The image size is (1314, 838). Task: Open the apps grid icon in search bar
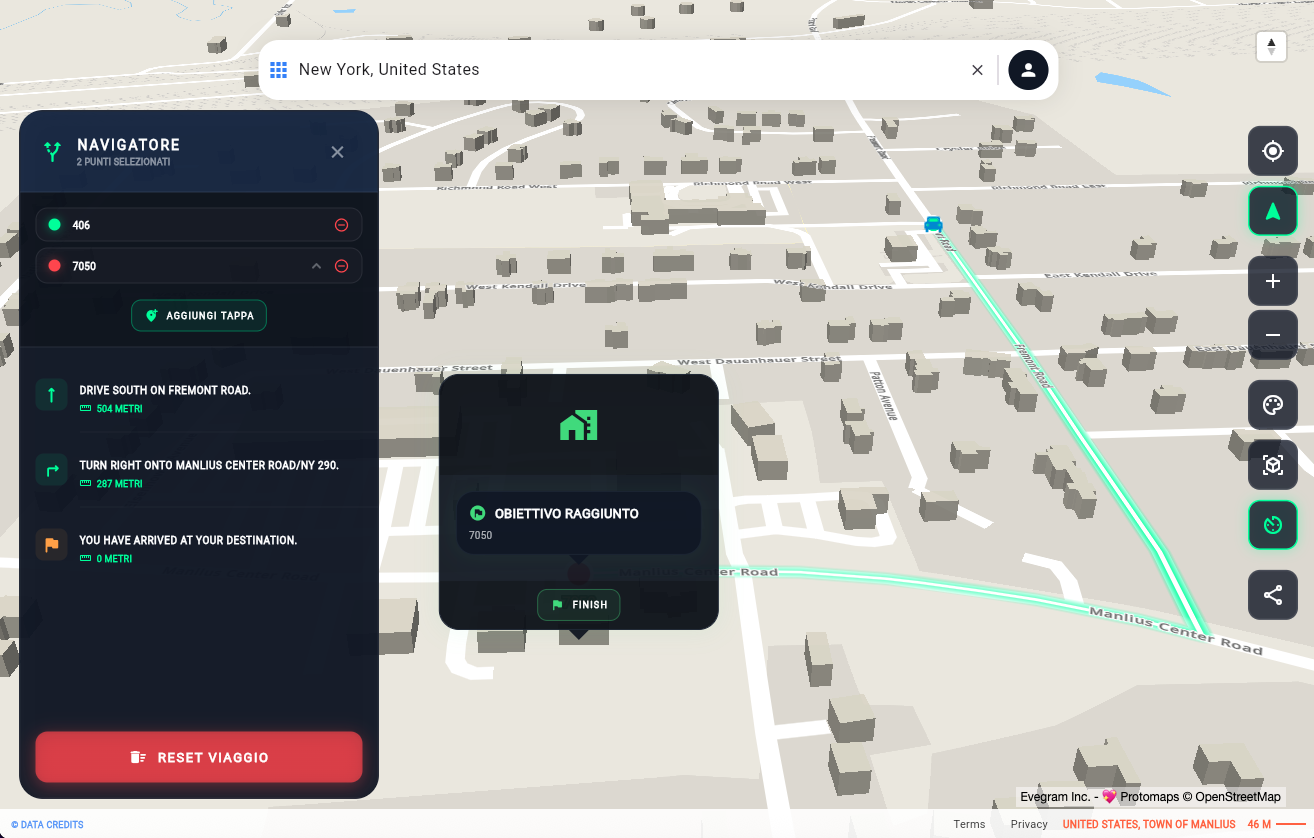[x=278, y=70]
